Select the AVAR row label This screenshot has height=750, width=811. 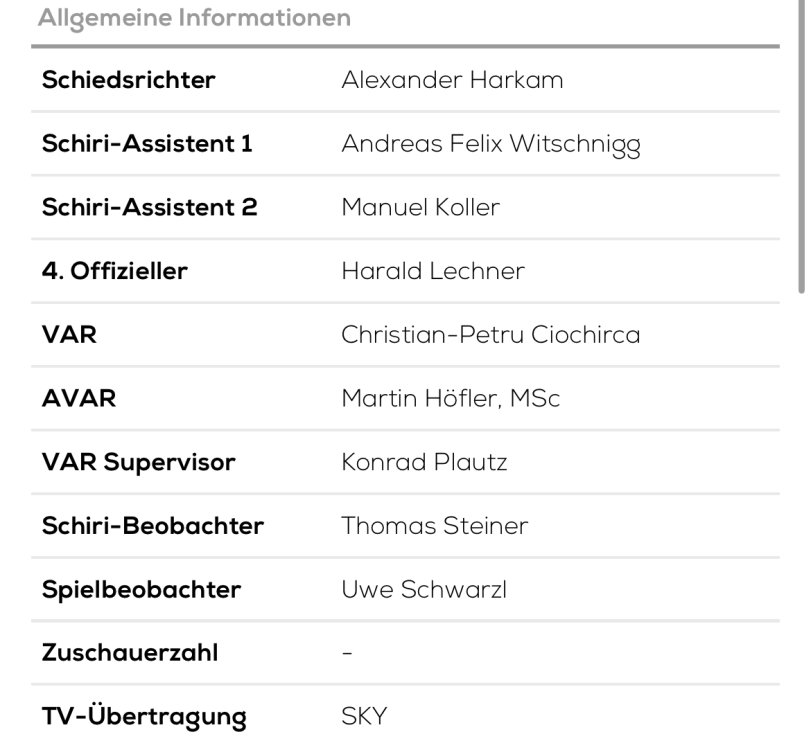point(78,399)
